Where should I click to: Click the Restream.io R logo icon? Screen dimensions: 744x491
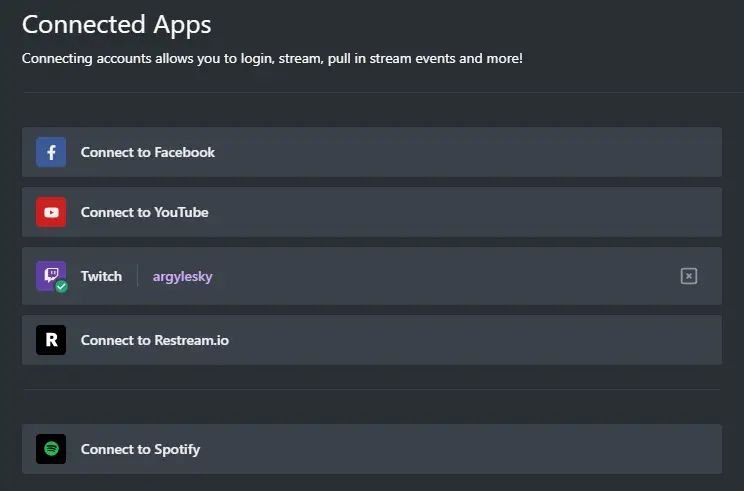click(x=51, y=340)
